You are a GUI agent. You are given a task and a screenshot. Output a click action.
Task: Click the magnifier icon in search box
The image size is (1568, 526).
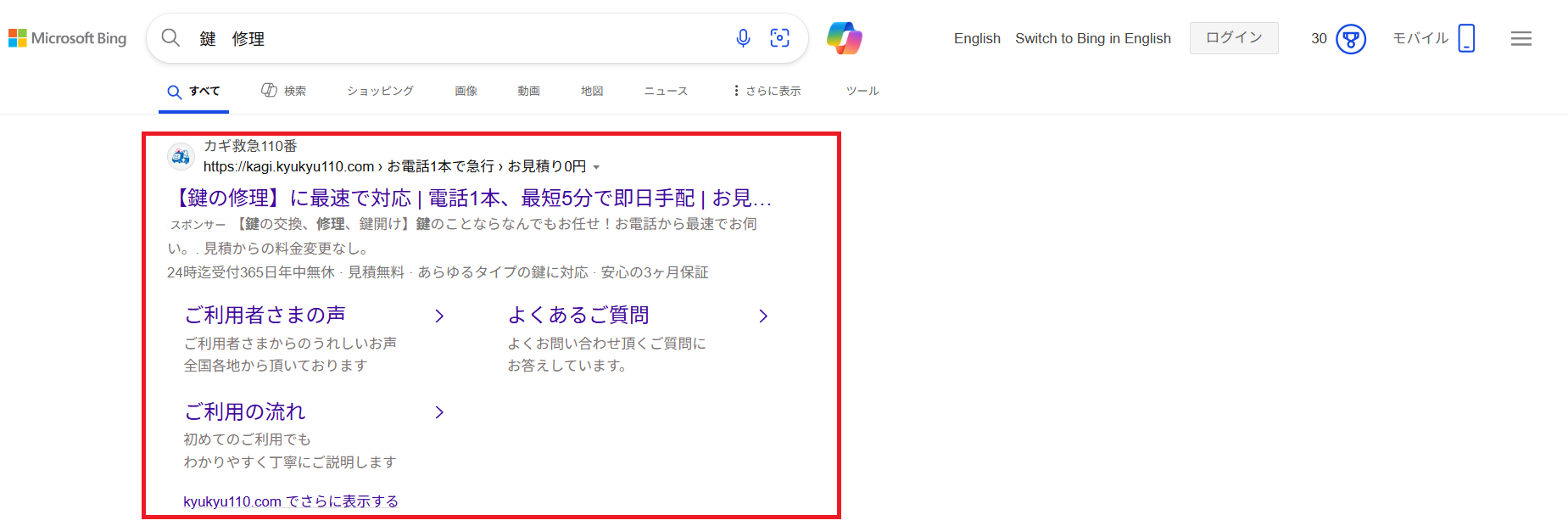170,38
